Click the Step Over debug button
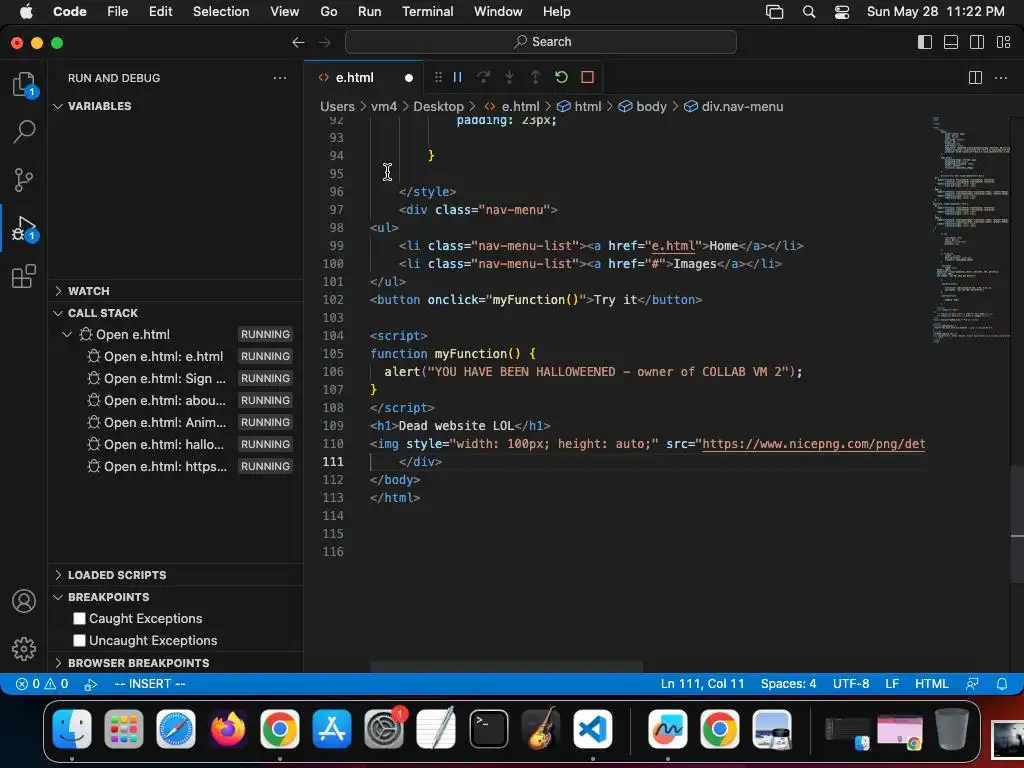 (x=483, y=77)
